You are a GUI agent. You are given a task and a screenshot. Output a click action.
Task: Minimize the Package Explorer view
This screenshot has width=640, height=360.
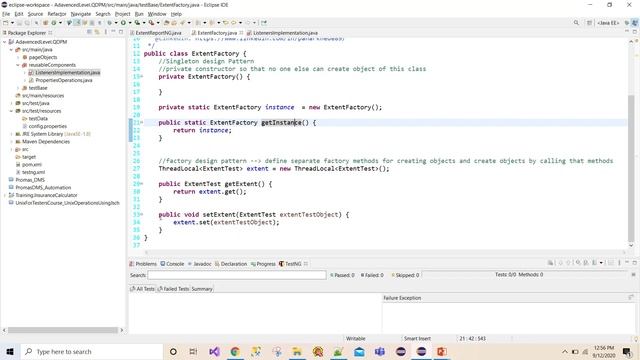[113, 32]
